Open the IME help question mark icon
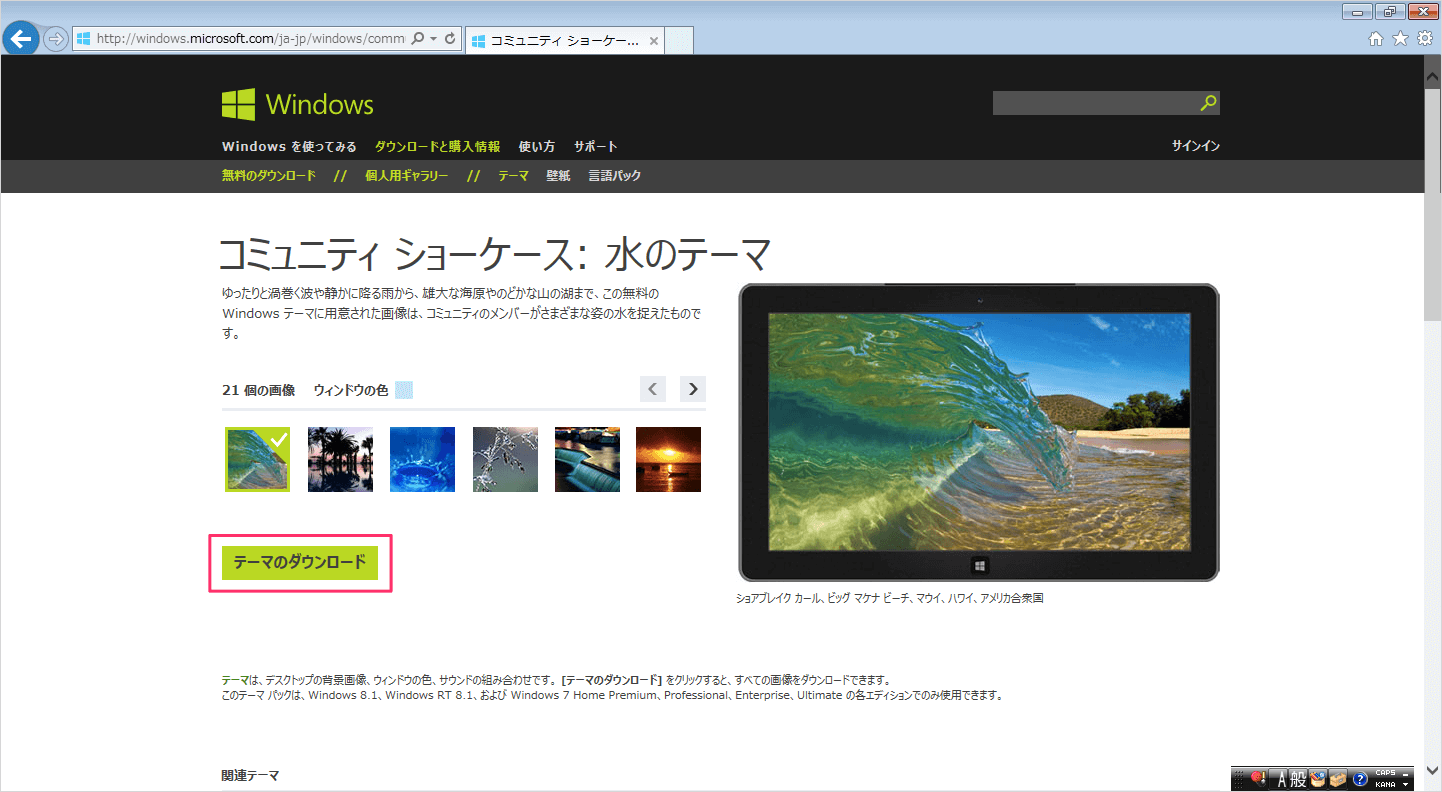The image size is (1442, 792). (x=1360, y=779)
